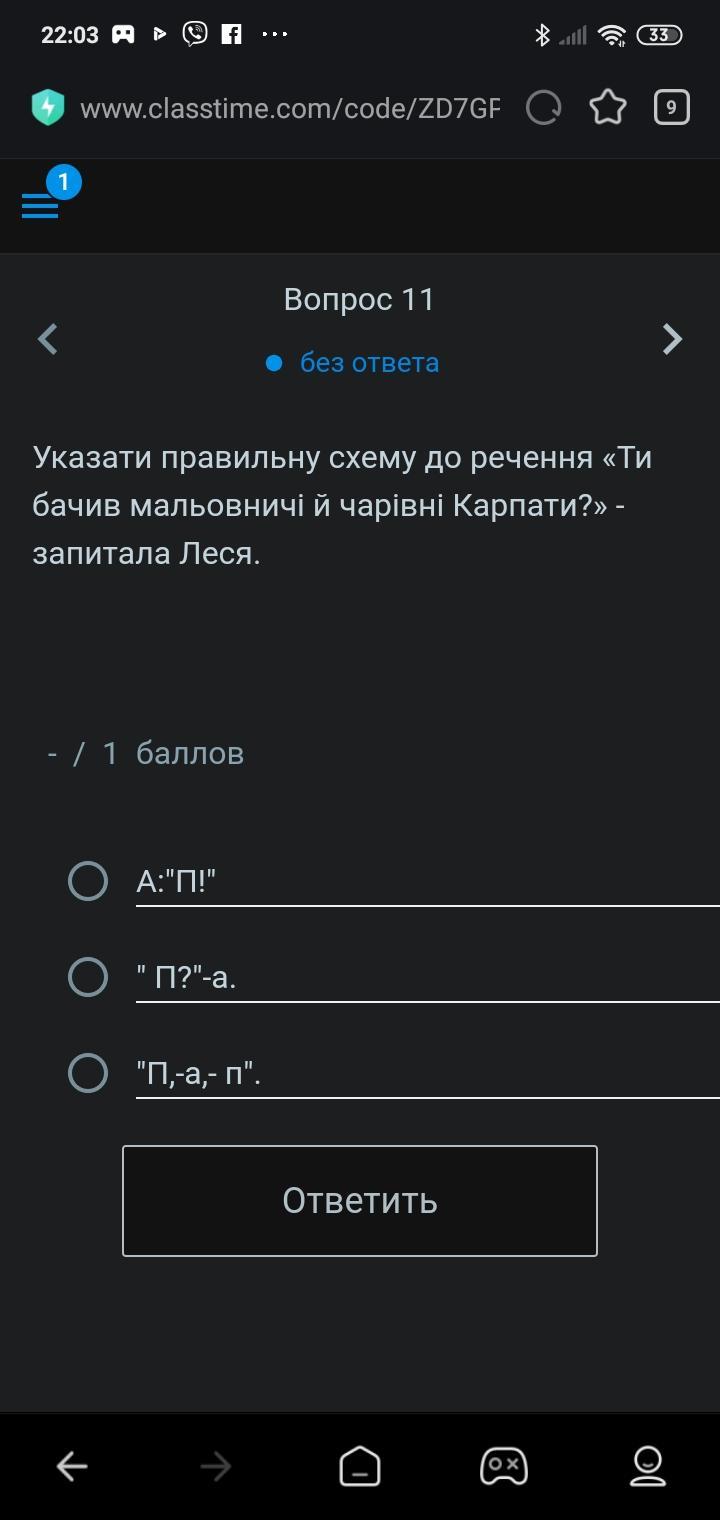Tap the Вопрос 11 question header
Screen dimensions: 720x1520
click(360, 299)
